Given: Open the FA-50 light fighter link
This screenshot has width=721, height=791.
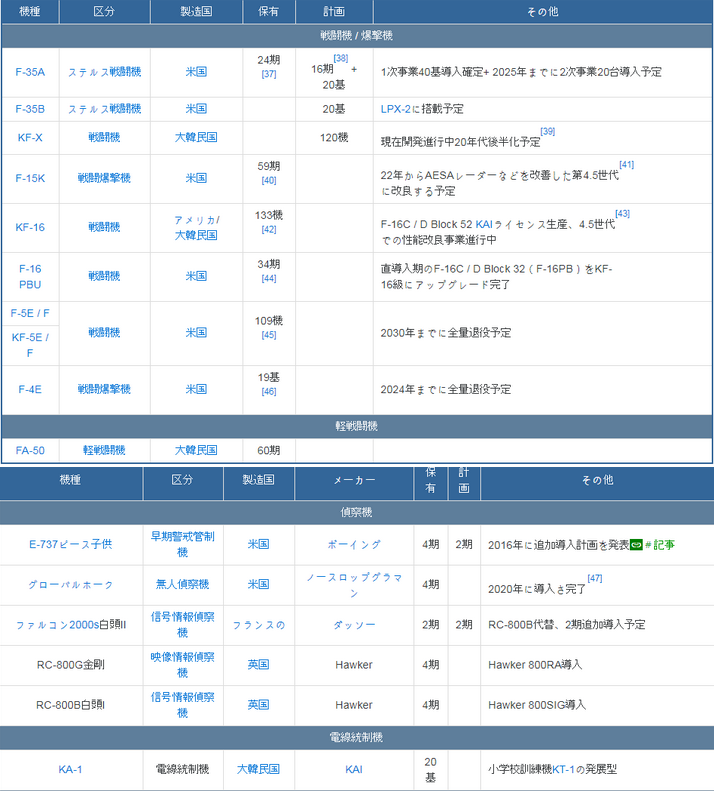Looking at the screenshot, I should pyautogui.click(x=30, y=451).
